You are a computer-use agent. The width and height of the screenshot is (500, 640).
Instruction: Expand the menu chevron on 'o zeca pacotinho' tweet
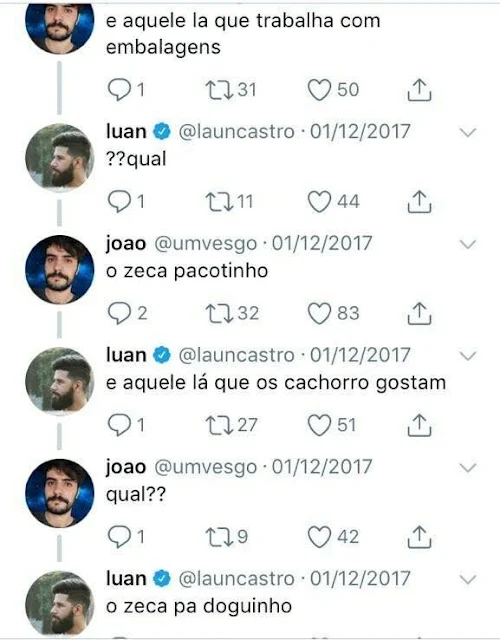point(468,244)
